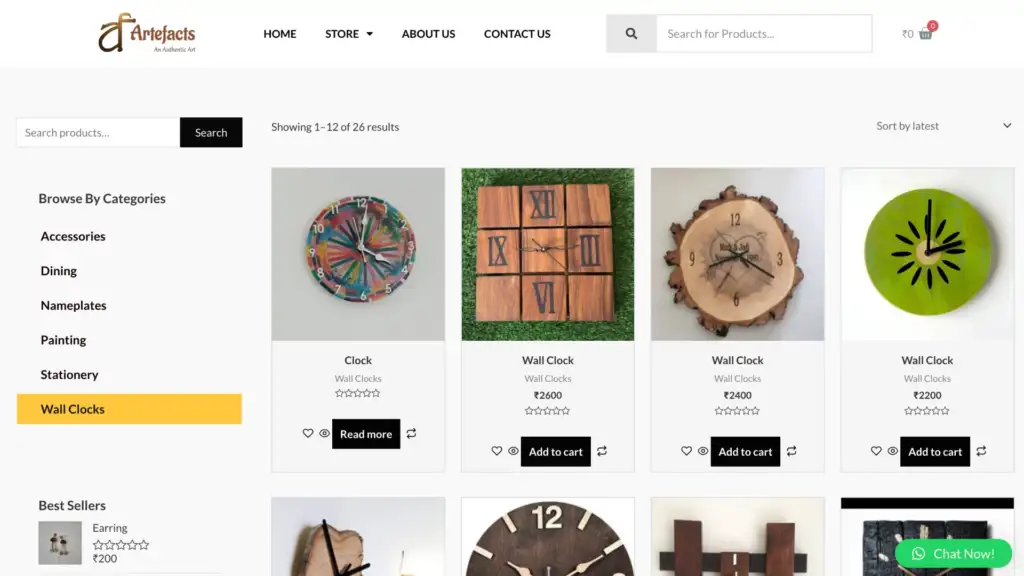Open quick view for the green kiwi clock
1024x576 pixels.
[893, 451]
